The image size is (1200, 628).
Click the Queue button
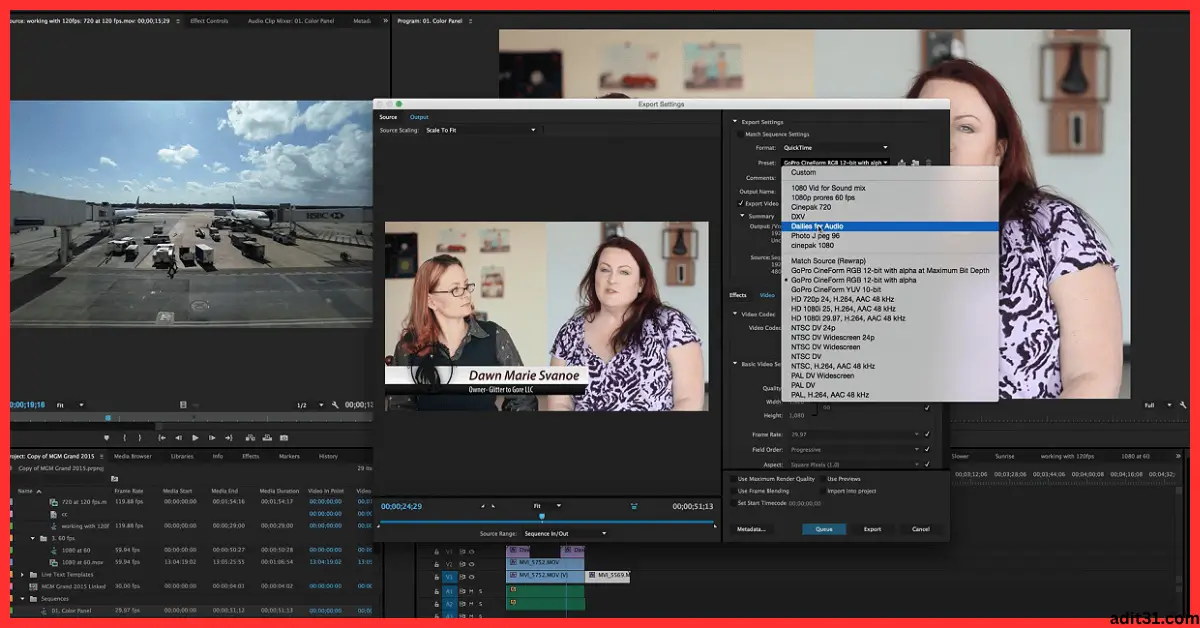(824, 529)
